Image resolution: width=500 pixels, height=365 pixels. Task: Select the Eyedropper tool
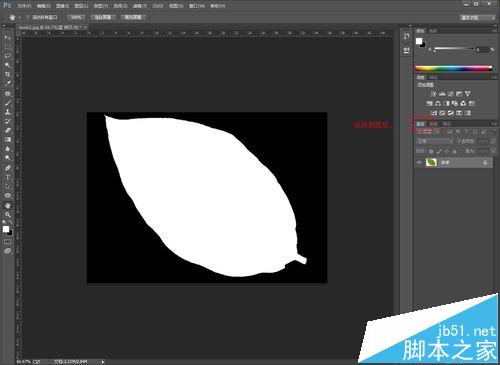(x=7, y=84)
